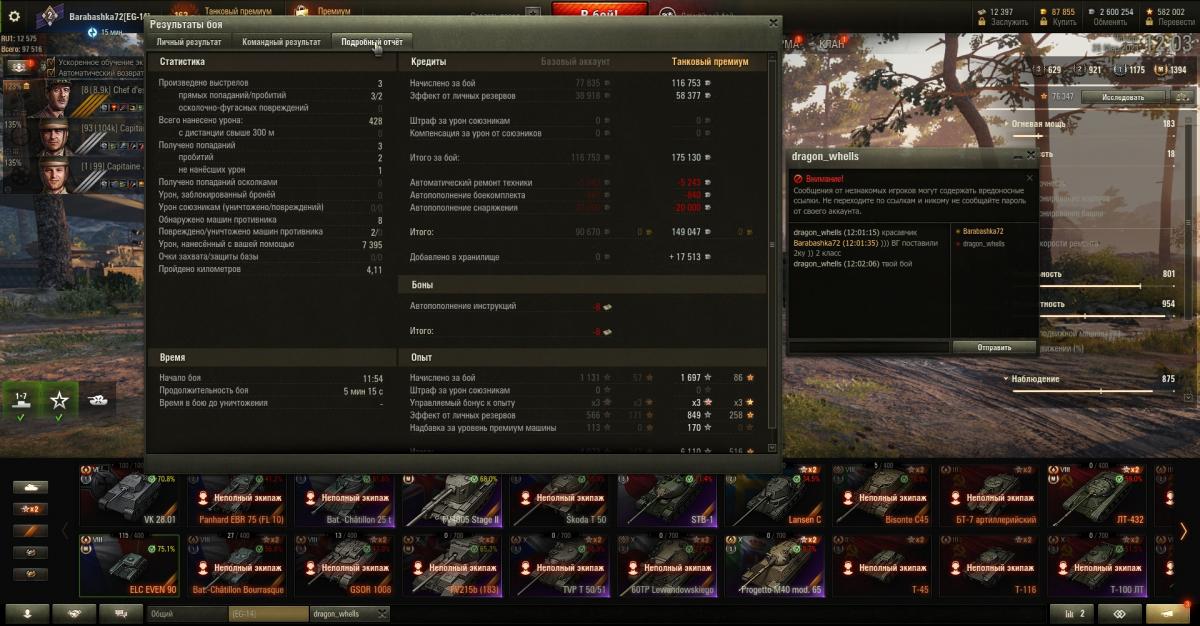The width and height of the screenshot is (1200, 626).
Task: Open the session statistics button
Action: (x=1072, y=614)
